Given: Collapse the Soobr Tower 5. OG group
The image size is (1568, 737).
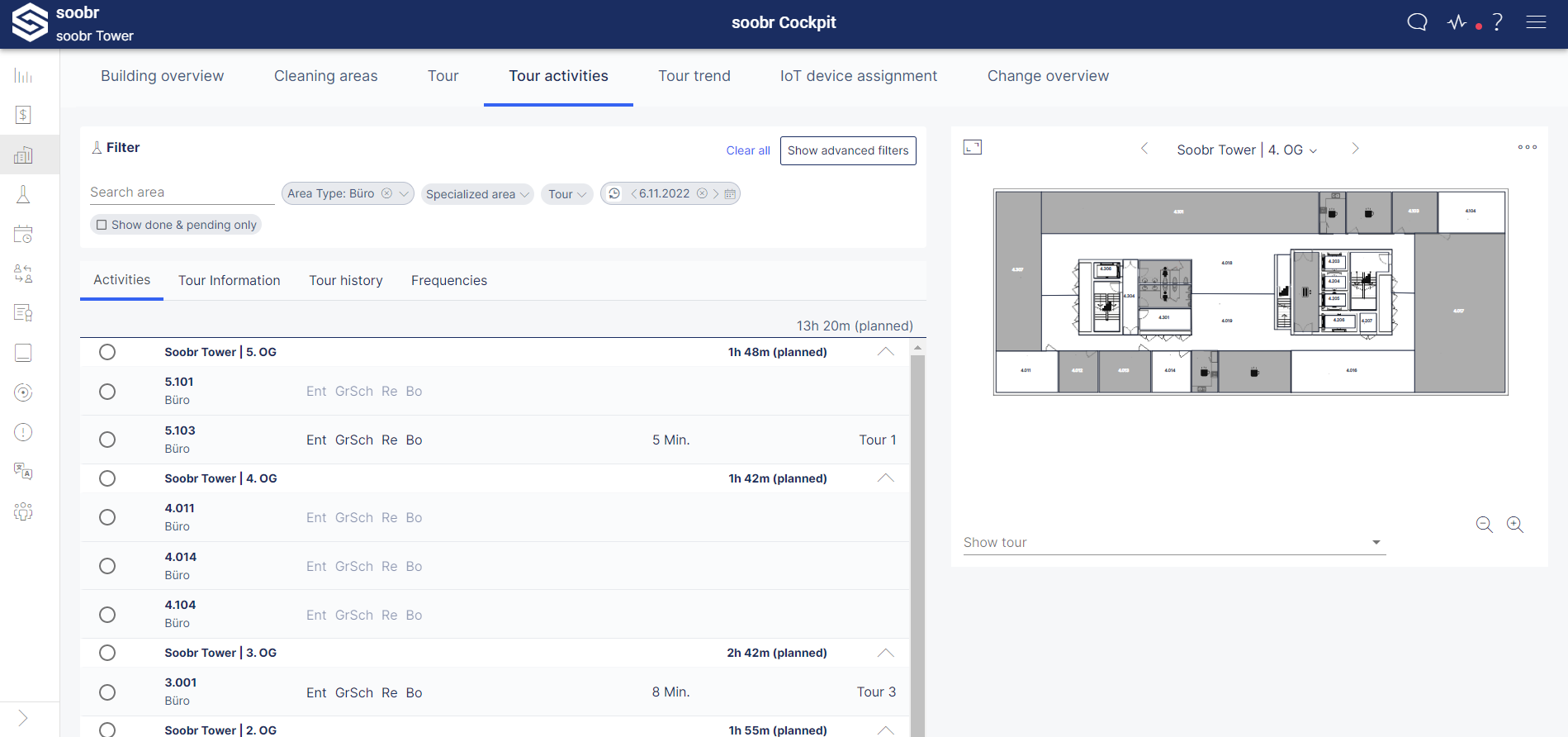Looking at the screenshot, I should 885,352.
